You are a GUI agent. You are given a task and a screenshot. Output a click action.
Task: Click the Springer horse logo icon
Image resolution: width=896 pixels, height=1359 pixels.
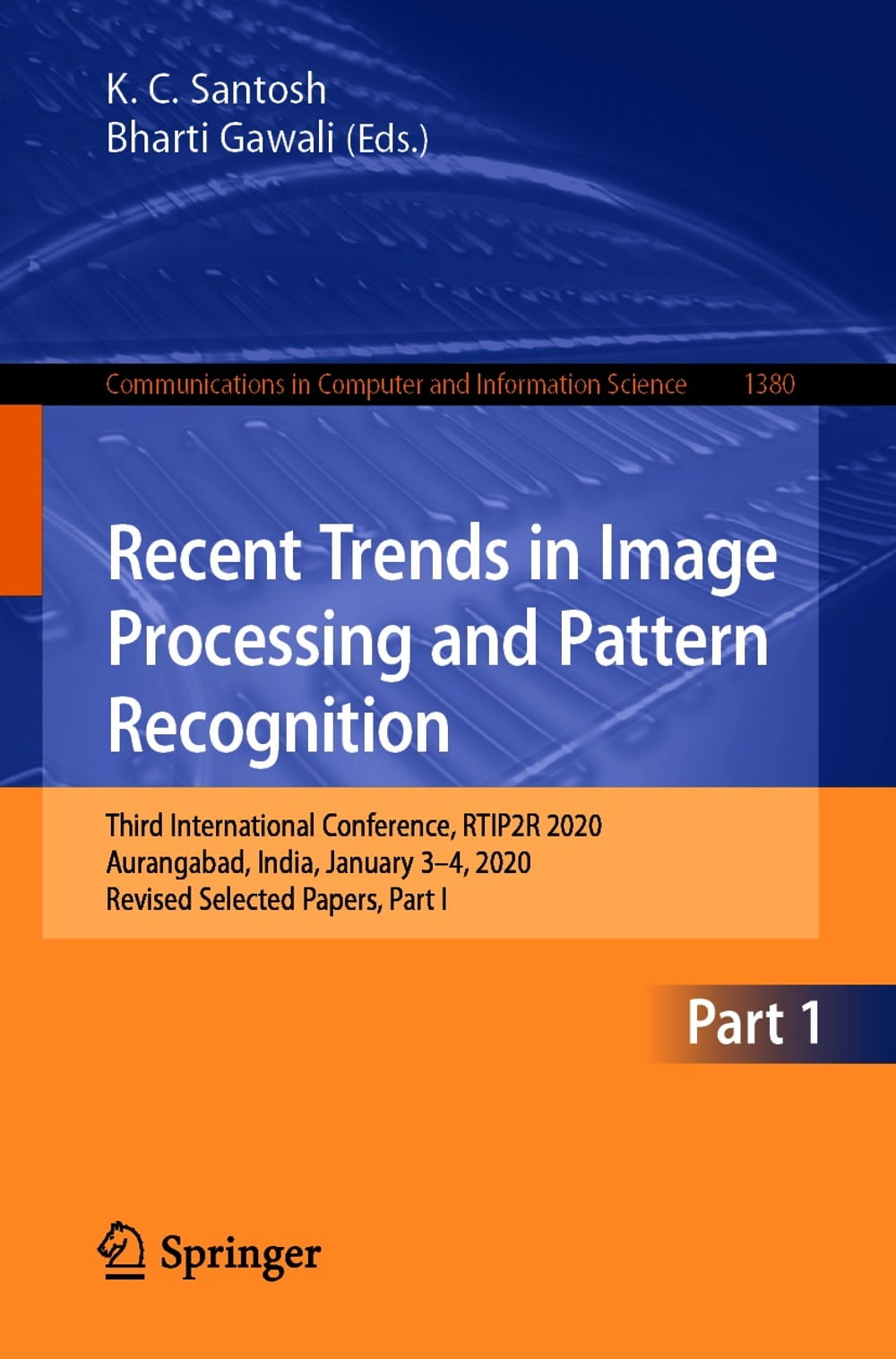click(121, 1250)
